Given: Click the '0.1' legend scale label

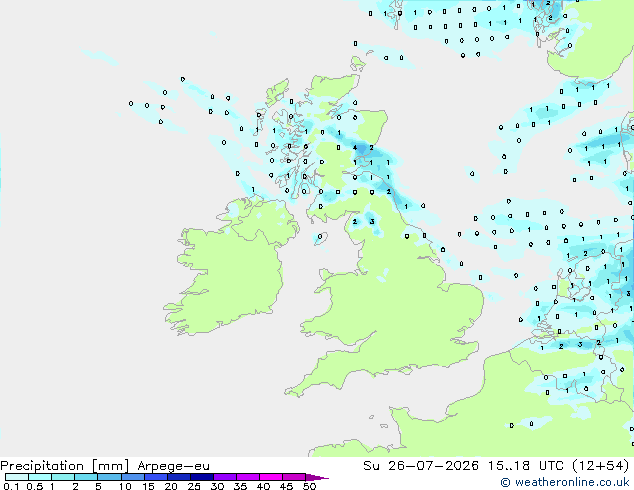Looking at the screenshot, I should point(11,486).
